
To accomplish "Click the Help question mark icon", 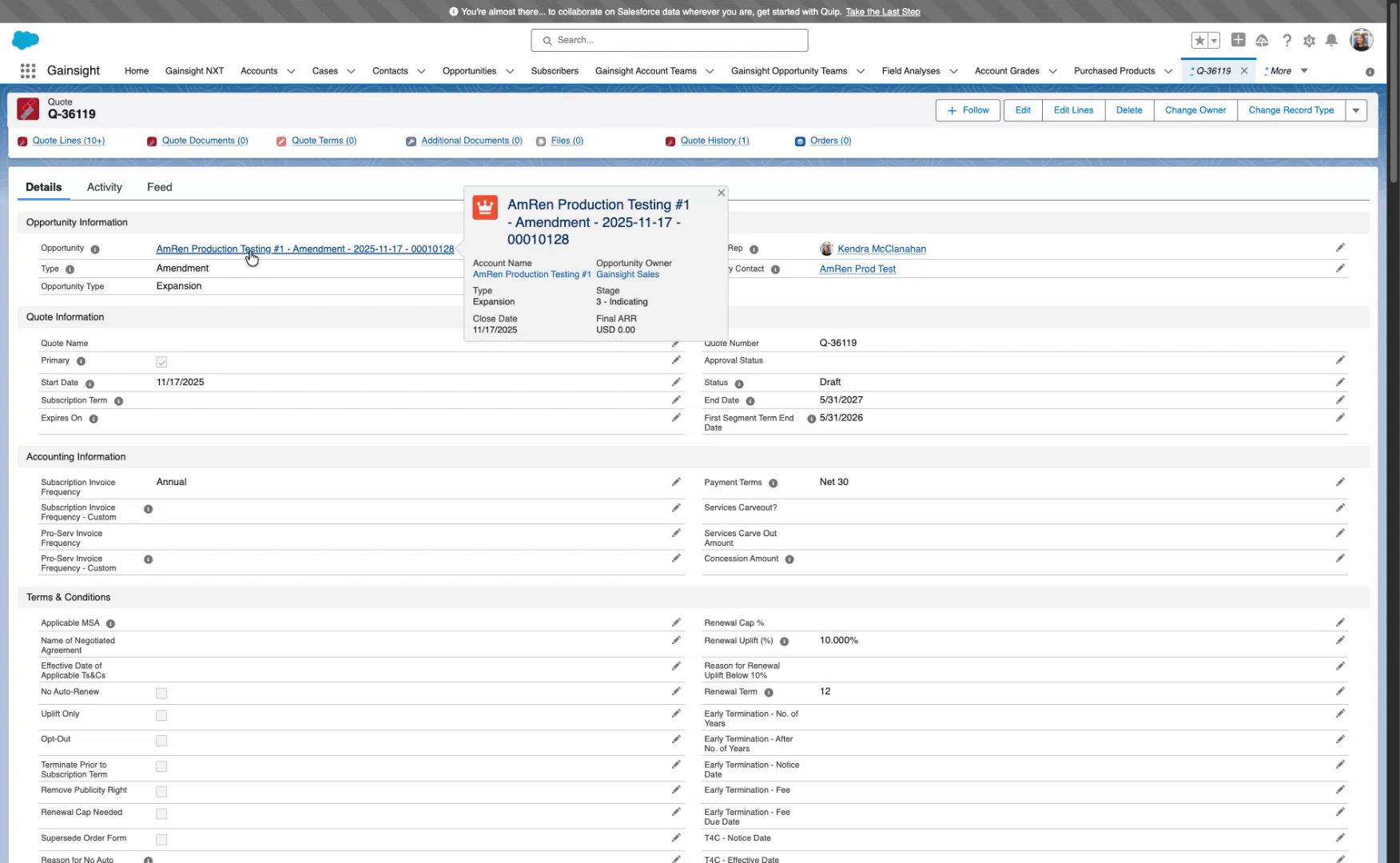I will 1287,40.
